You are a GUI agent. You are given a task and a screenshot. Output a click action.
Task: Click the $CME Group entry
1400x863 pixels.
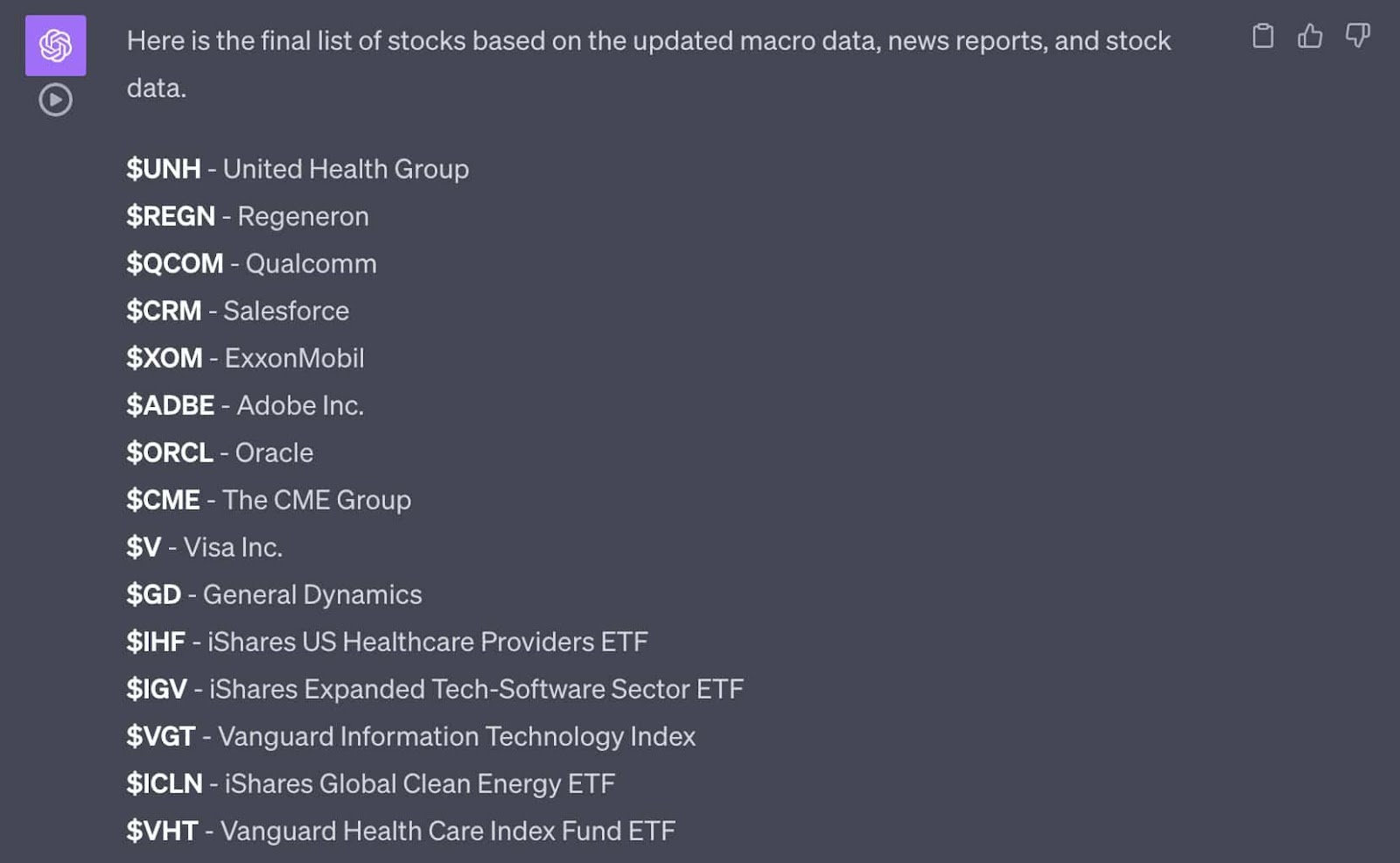(x=269, y=500)
